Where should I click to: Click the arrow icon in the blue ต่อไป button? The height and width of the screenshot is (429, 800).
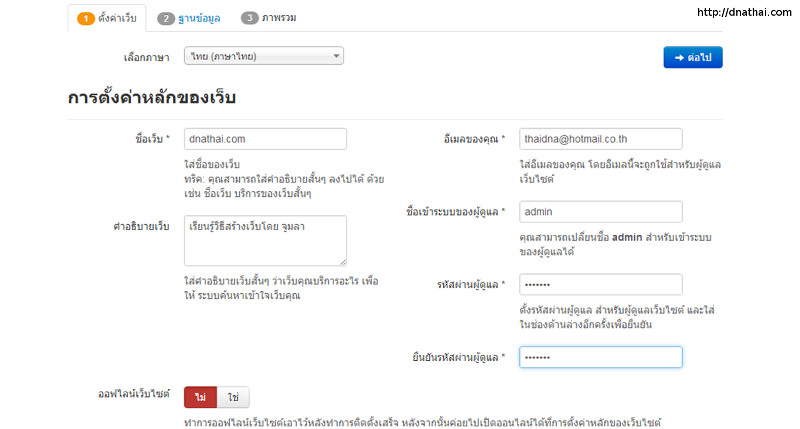coord(678,57)
